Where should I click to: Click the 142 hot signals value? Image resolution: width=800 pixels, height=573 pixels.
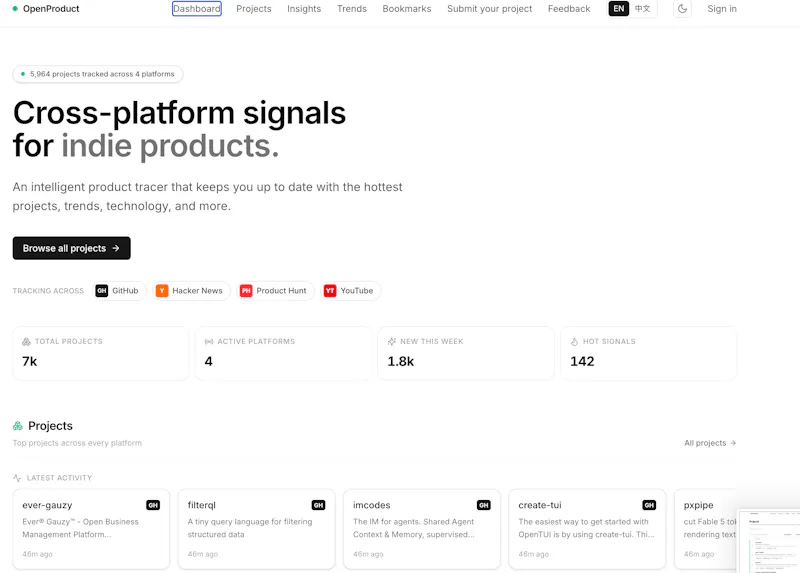(x=582, y=361)
